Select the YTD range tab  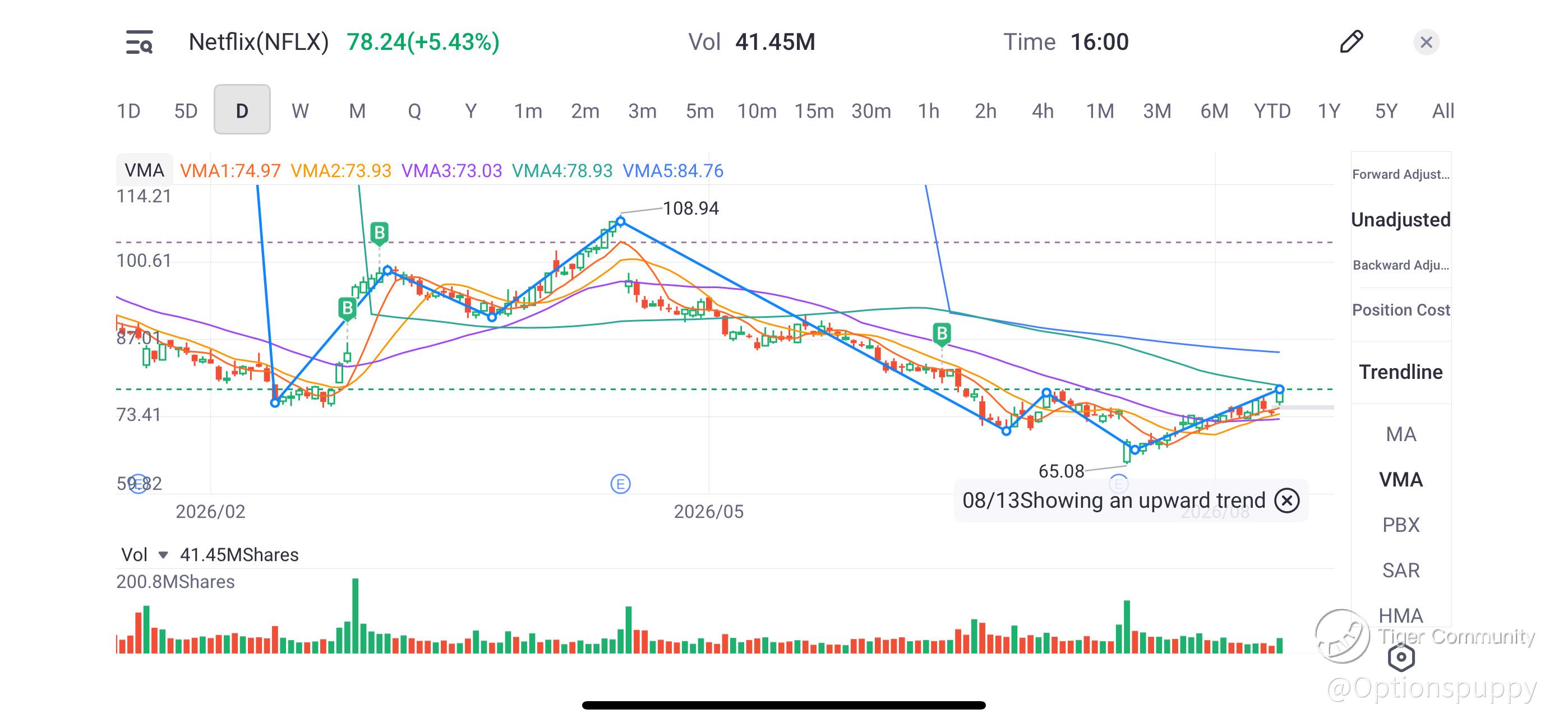[1272, 111]
